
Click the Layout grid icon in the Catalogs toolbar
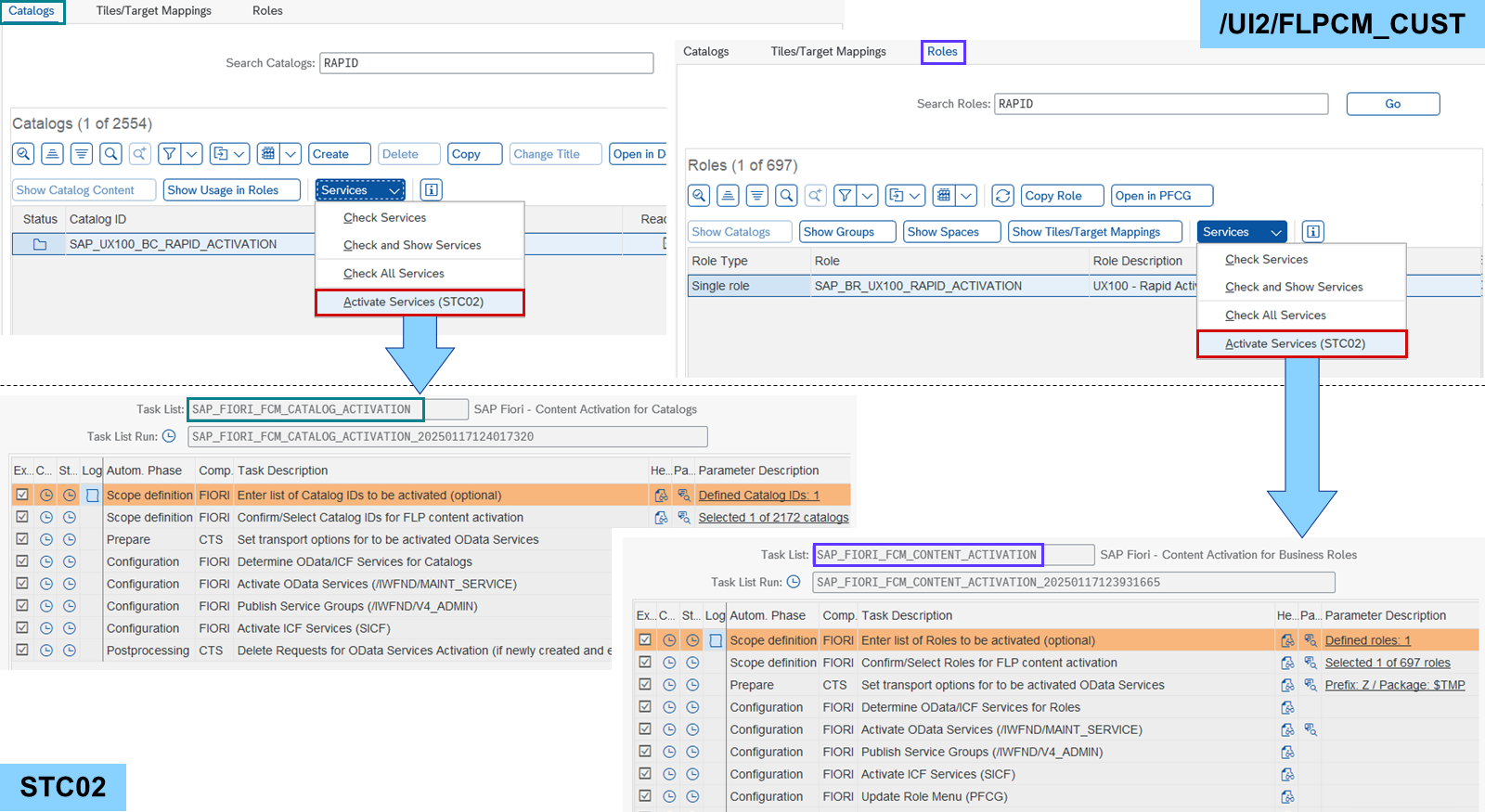(x=268, y=154)
